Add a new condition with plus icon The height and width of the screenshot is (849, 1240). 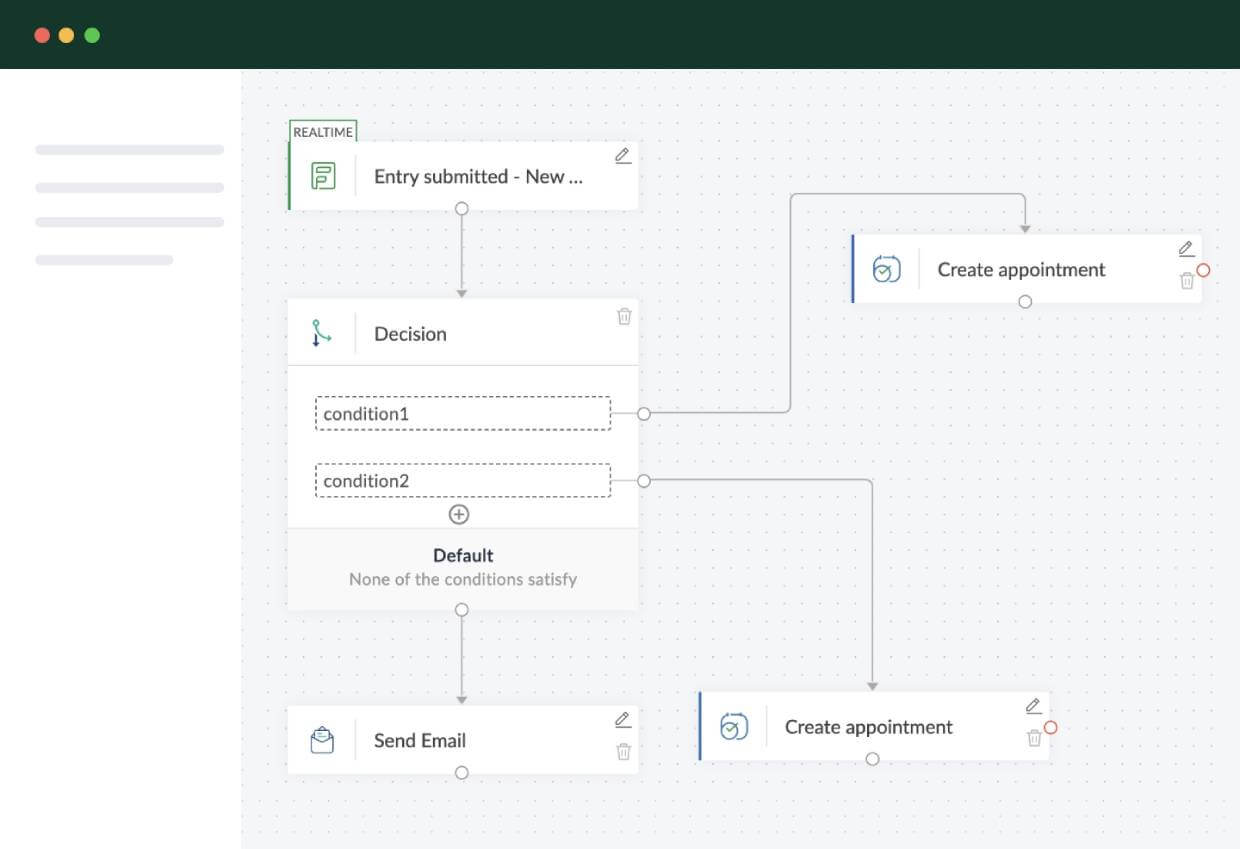coord(459,514)
